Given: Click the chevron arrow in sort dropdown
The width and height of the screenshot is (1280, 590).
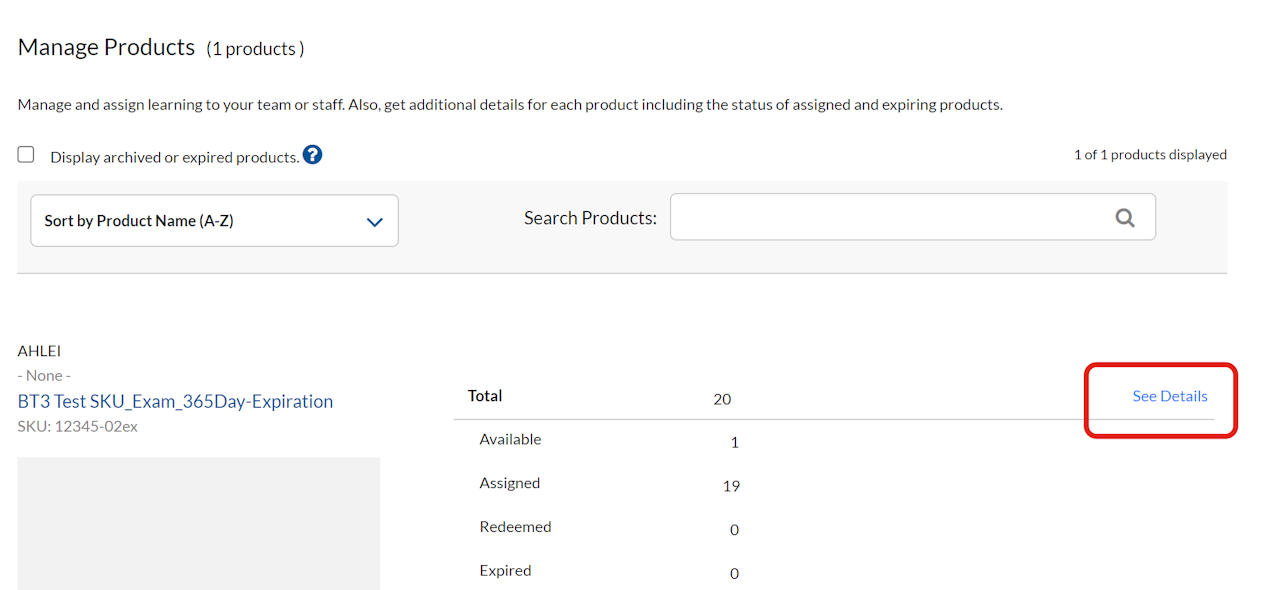Looking at the screenshot, I should pyautogui.click(x=375, y=222).
